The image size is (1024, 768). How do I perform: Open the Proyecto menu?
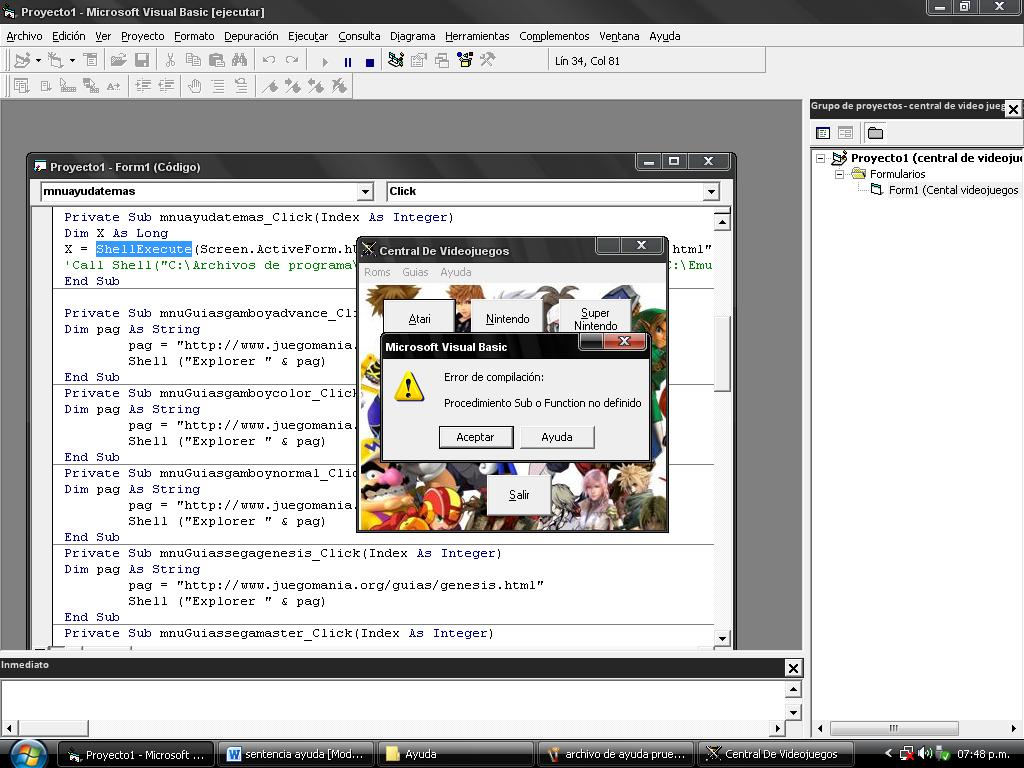pyautogui.click(x=142, y=36)
